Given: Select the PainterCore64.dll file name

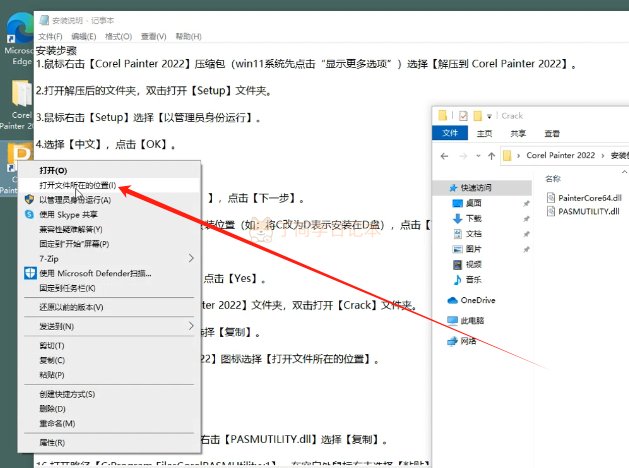Looking at the screenshot, I should tap(590, 198).
